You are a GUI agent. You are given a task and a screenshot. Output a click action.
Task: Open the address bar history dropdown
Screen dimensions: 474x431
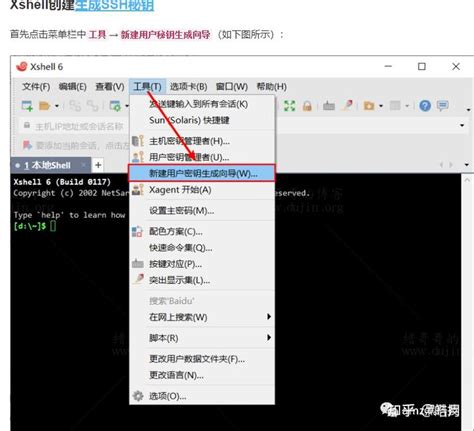coord(462,125)
